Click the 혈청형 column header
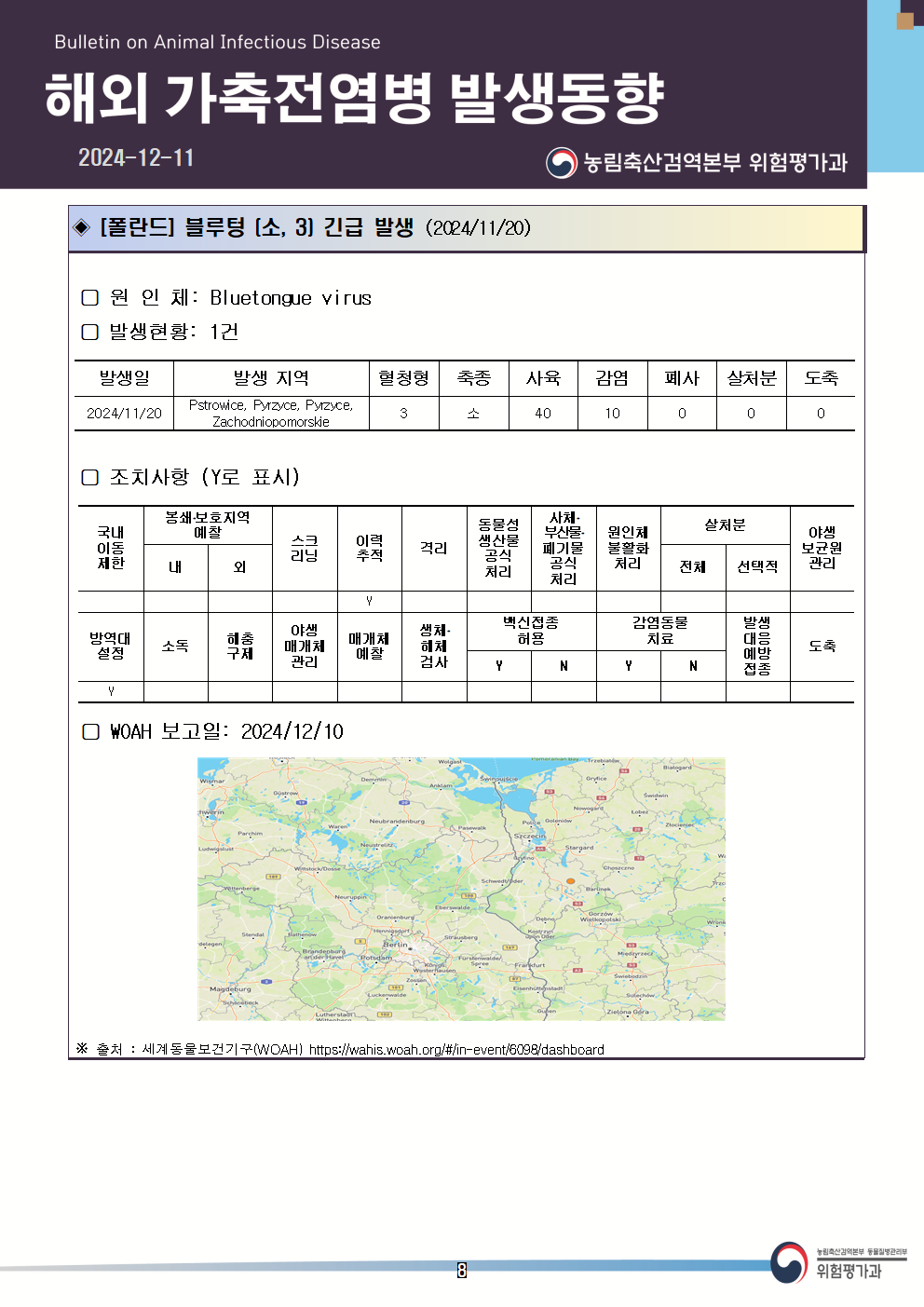The image size is (924, 1307). [403, 378]
